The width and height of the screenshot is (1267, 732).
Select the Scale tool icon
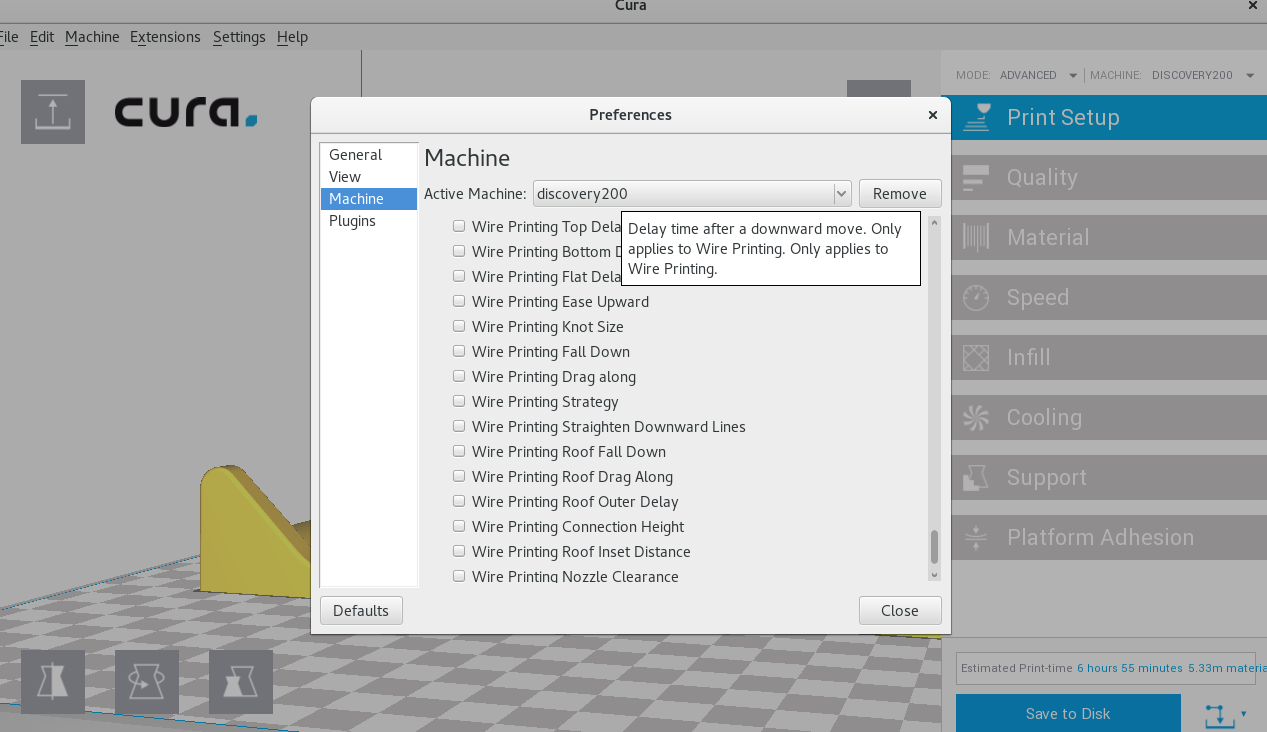click(x=241, y=682)
